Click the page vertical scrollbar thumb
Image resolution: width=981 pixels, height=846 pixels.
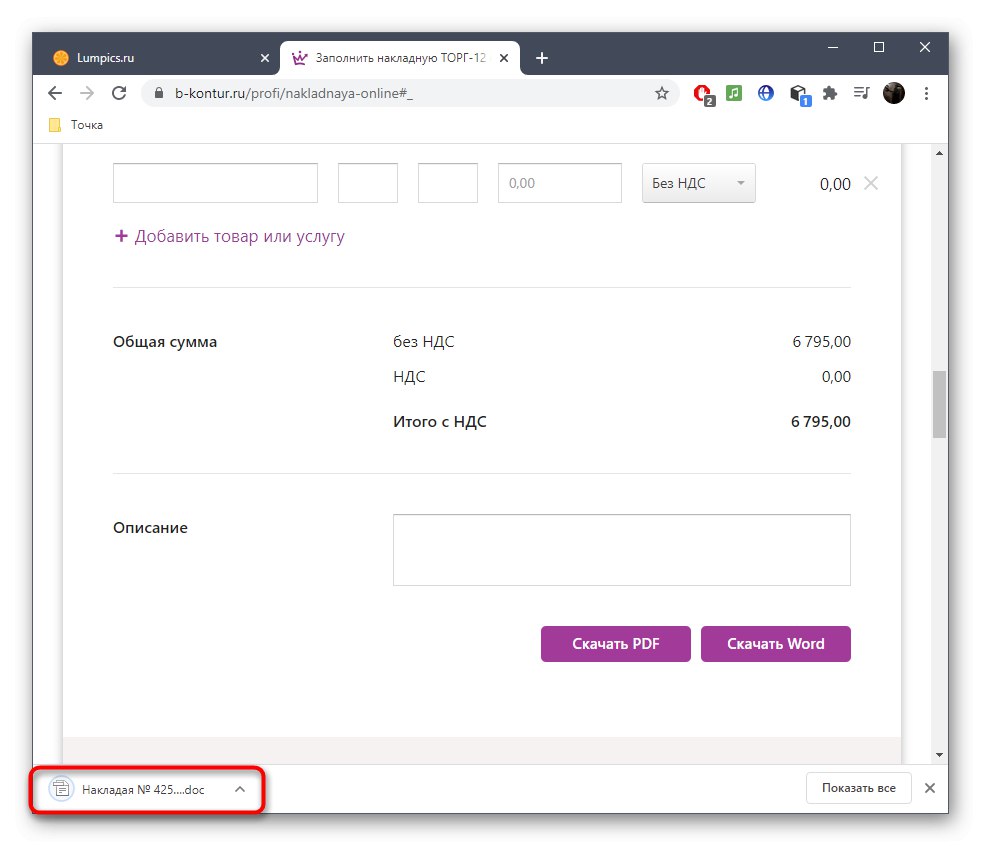(x=938, y=404)
